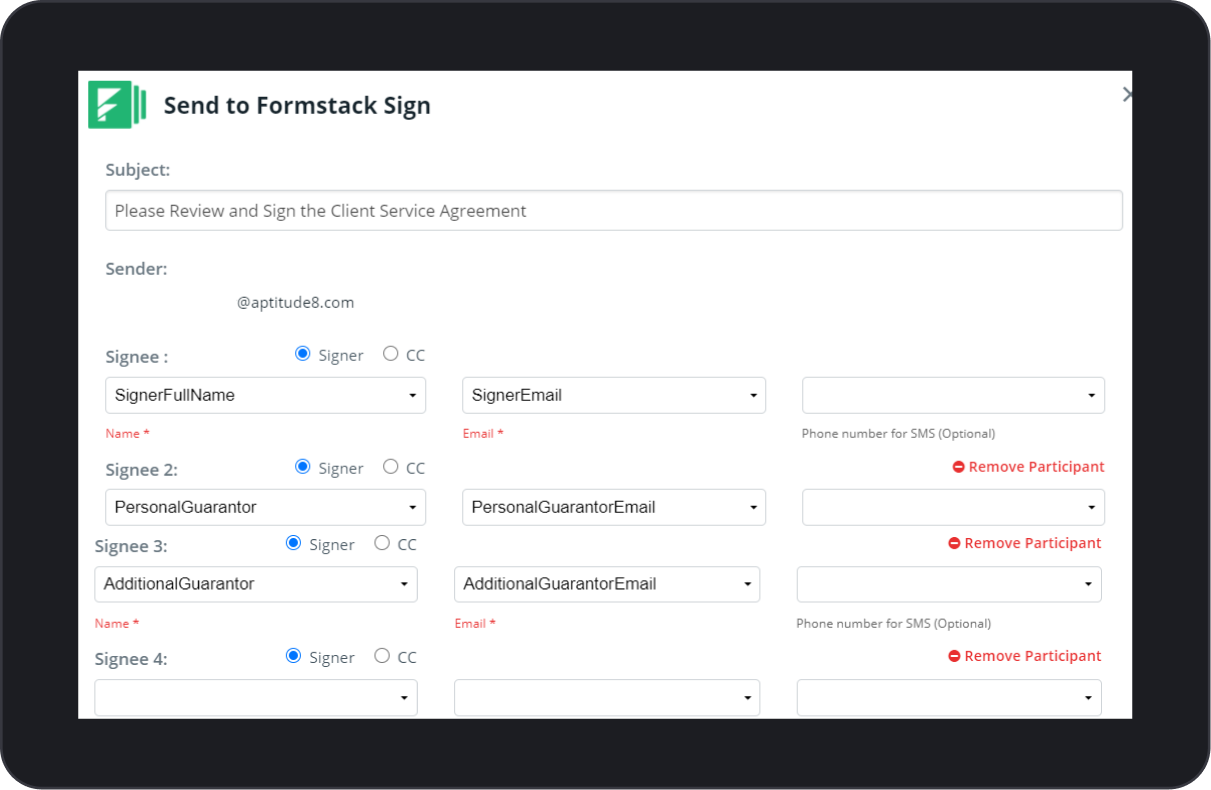The height and width of the screenshot is (790, 1211).
Task: Click the Formstack Sign logo icon
Action: coord(117,105)
